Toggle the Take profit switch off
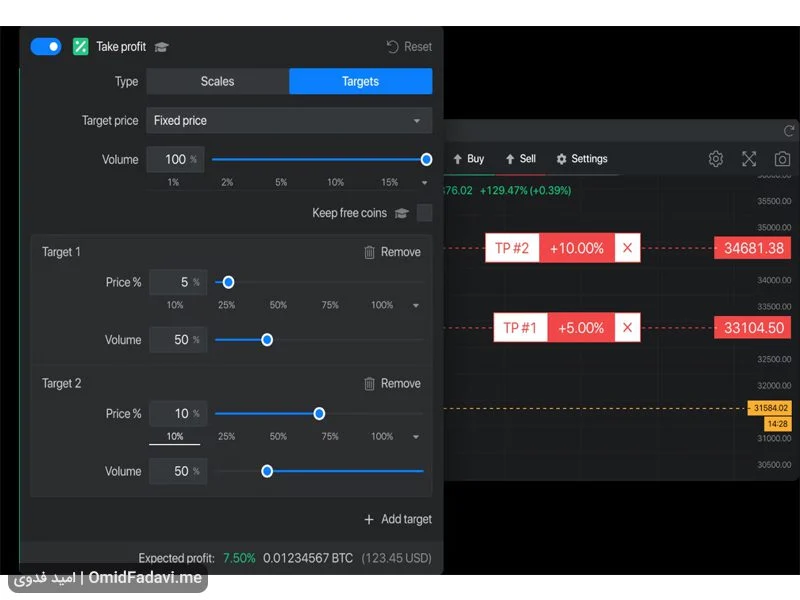 pyautogui.click(x=46, y=47)
